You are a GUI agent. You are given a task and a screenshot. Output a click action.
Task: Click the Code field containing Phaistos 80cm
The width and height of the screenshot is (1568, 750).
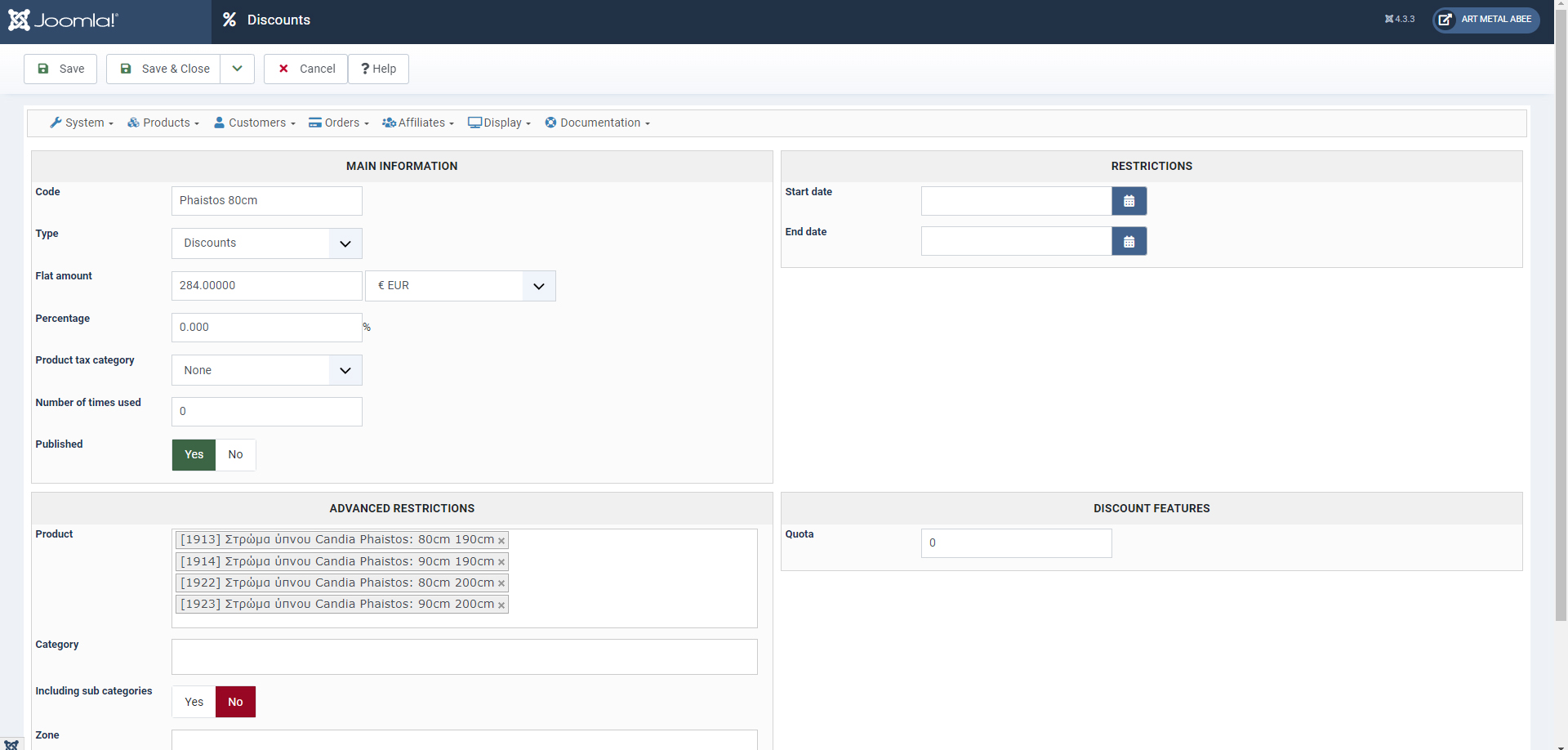pos(267,201)
